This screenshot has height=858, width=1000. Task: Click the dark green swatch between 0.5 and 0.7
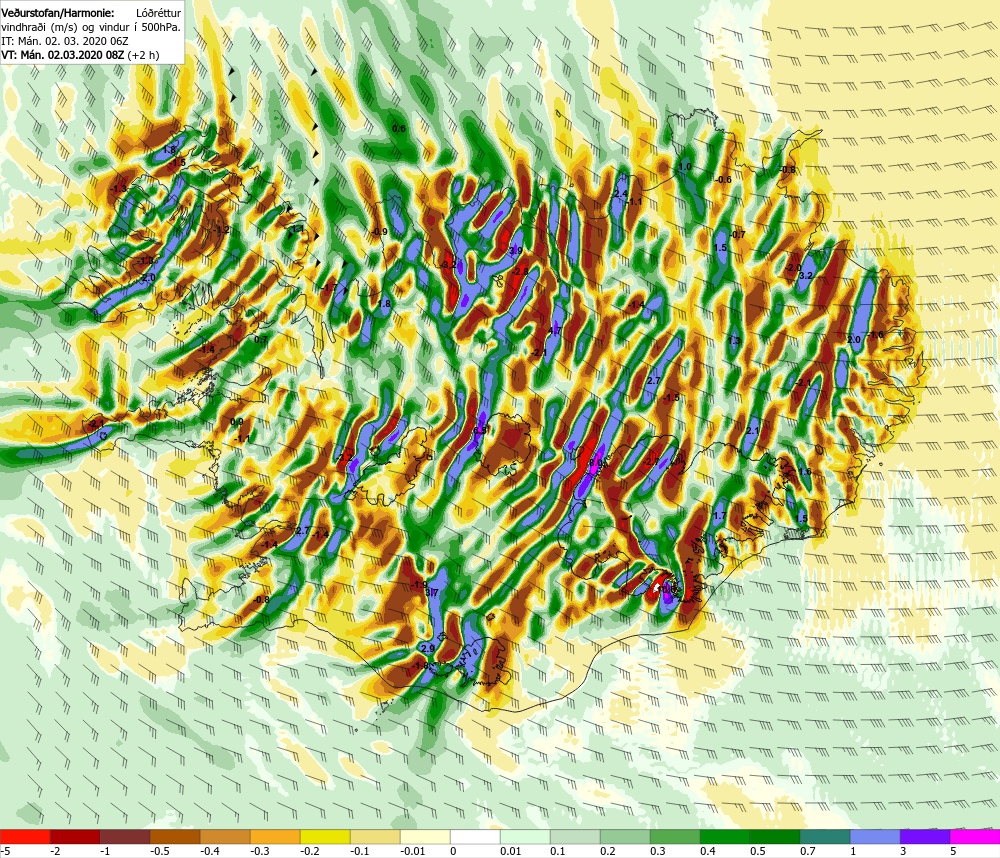click(x=775, y=836)
